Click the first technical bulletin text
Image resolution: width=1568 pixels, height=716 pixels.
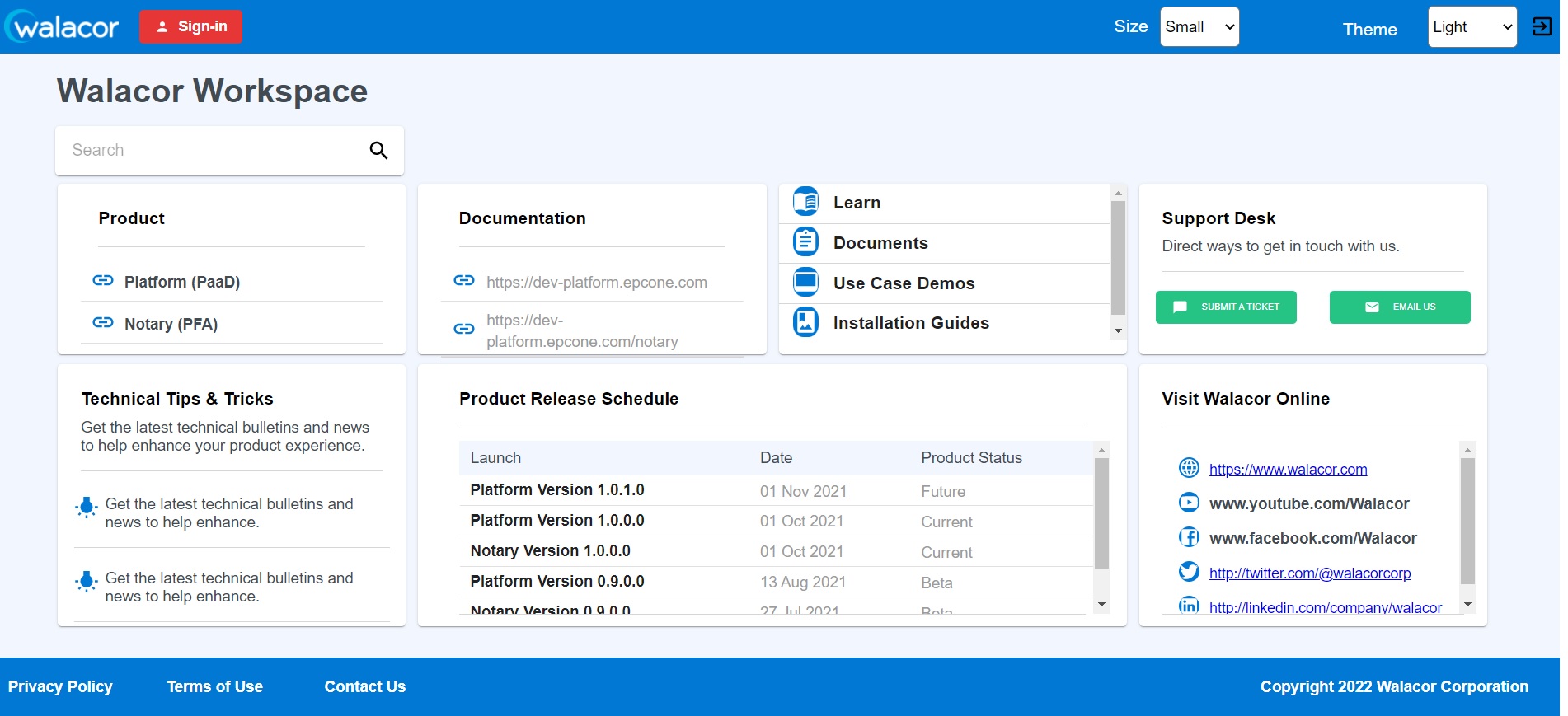229,512
